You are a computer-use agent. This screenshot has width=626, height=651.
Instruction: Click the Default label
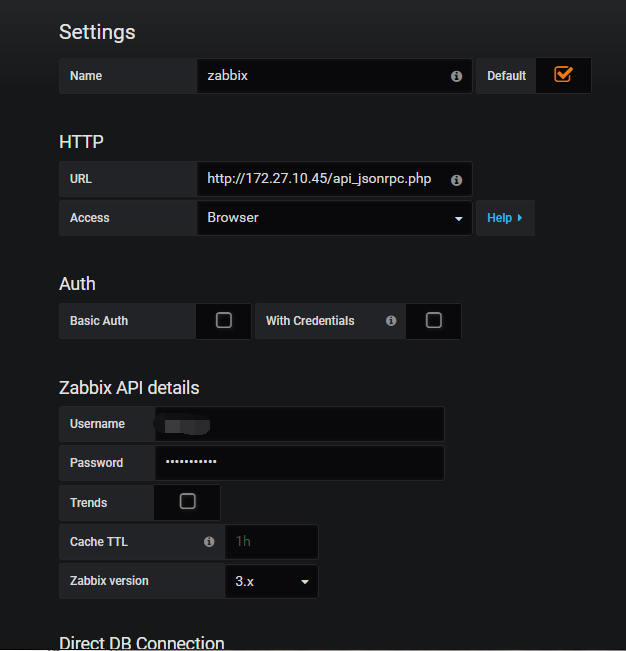(x=506, y=76)
